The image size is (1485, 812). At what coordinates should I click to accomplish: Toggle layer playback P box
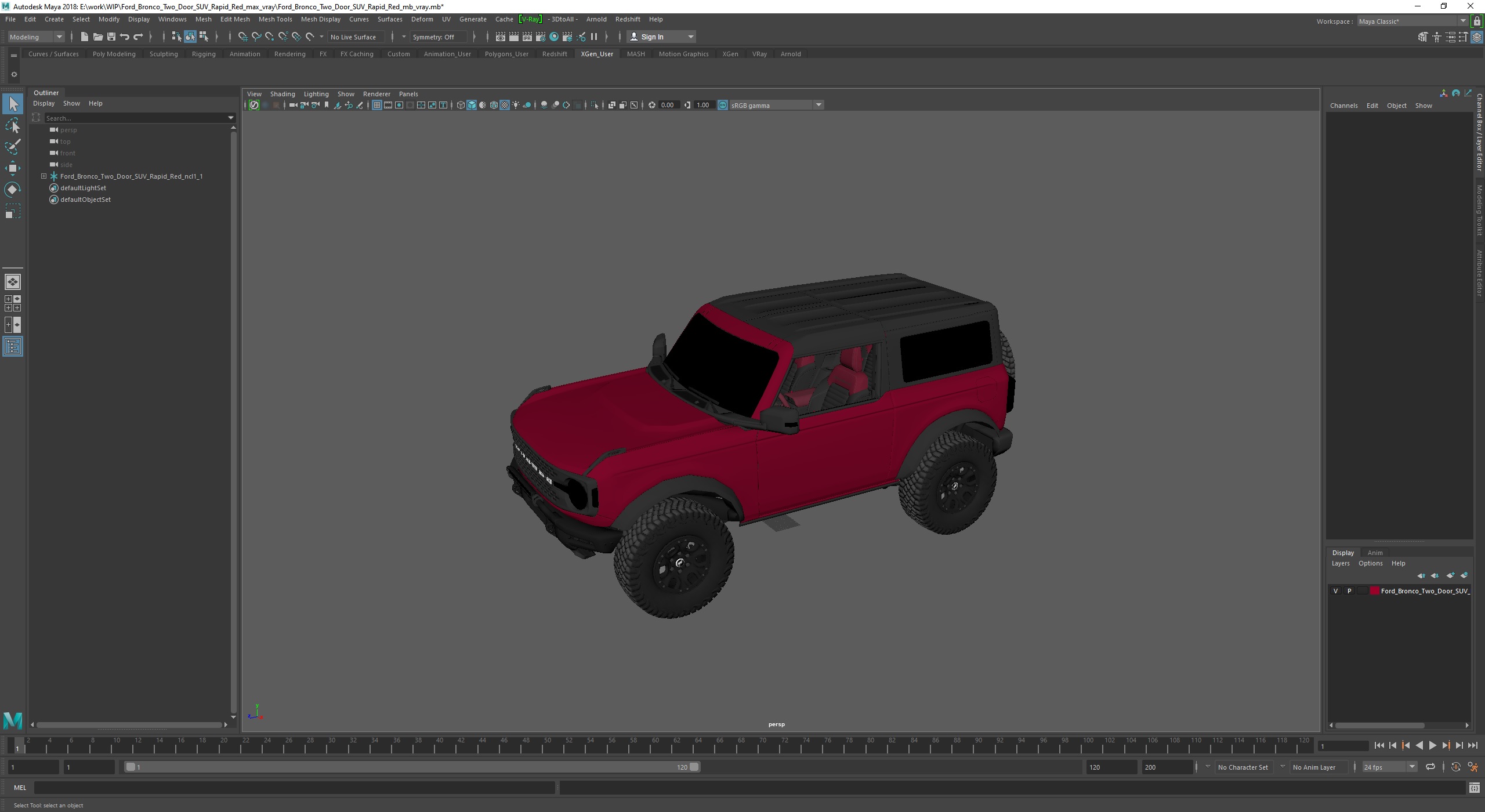click(x=1349, y=591)
